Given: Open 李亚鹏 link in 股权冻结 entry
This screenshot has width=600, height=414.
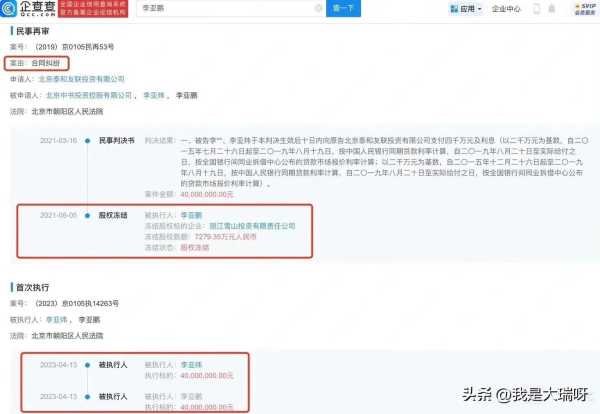Looking at the screenshot, I should click(191, 215).
